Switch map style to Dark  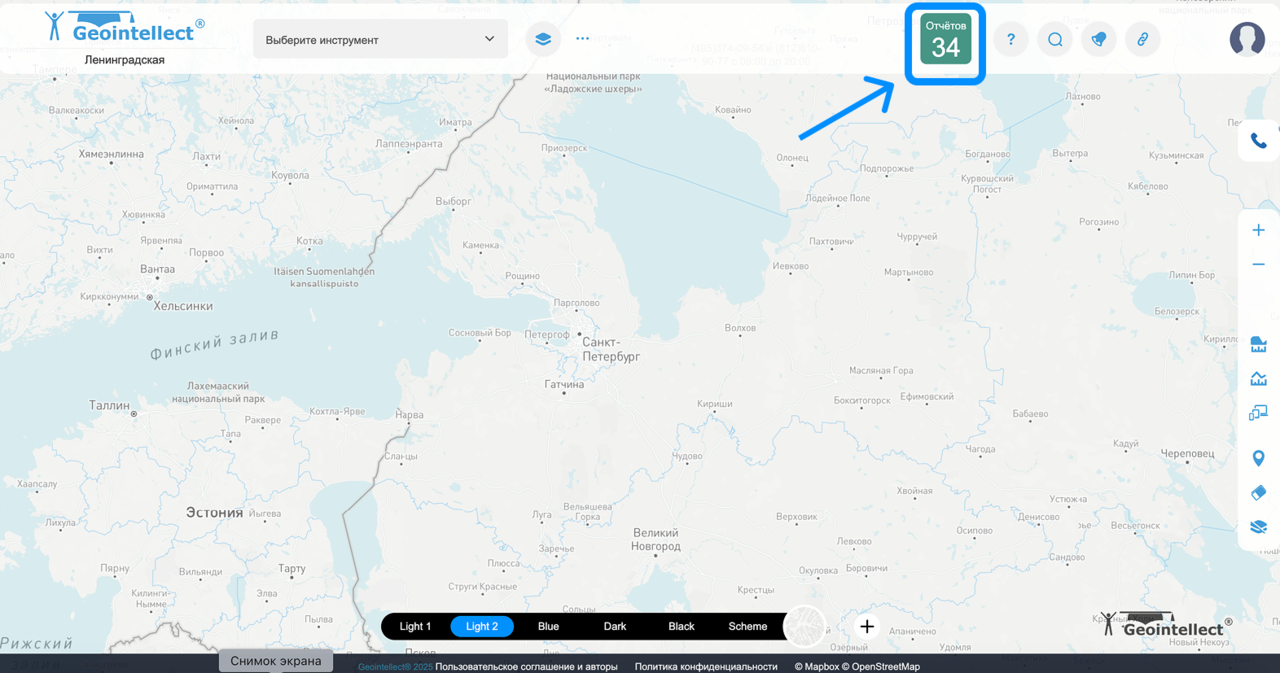point(615,627)
